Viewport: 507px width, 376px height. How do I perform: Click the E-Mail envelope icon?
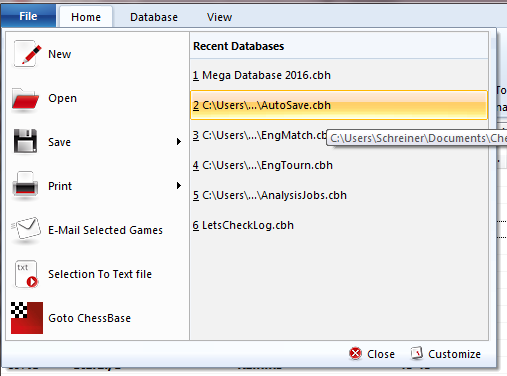coord(26,229)
